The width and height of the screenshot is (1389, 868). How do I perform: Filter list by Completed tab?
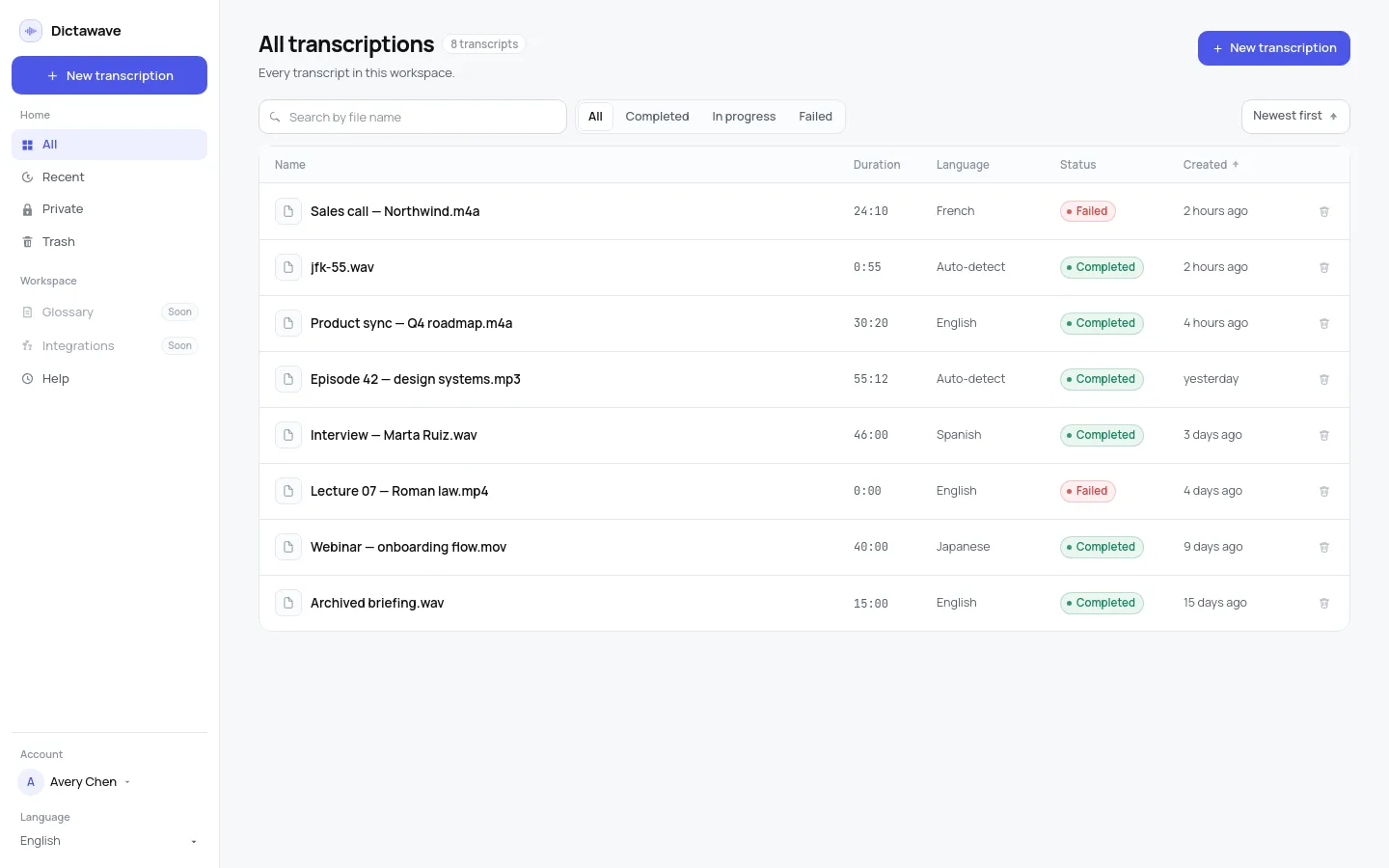click(657, 117)
